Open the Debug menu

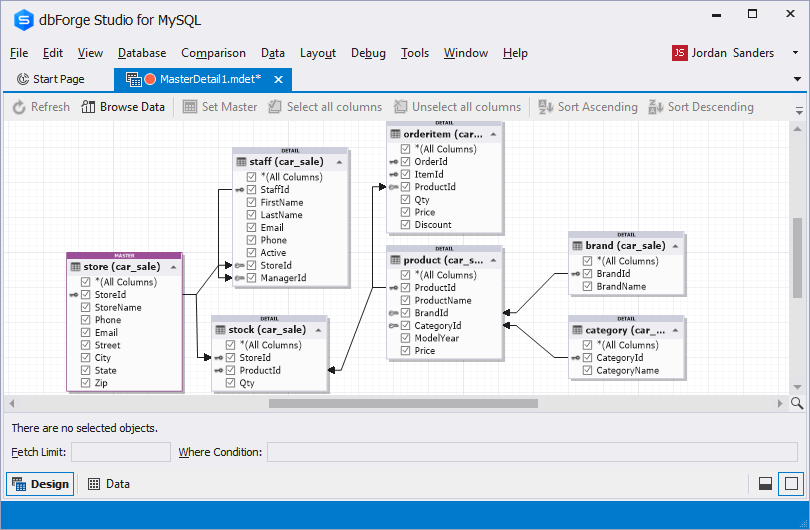(368, 53)
